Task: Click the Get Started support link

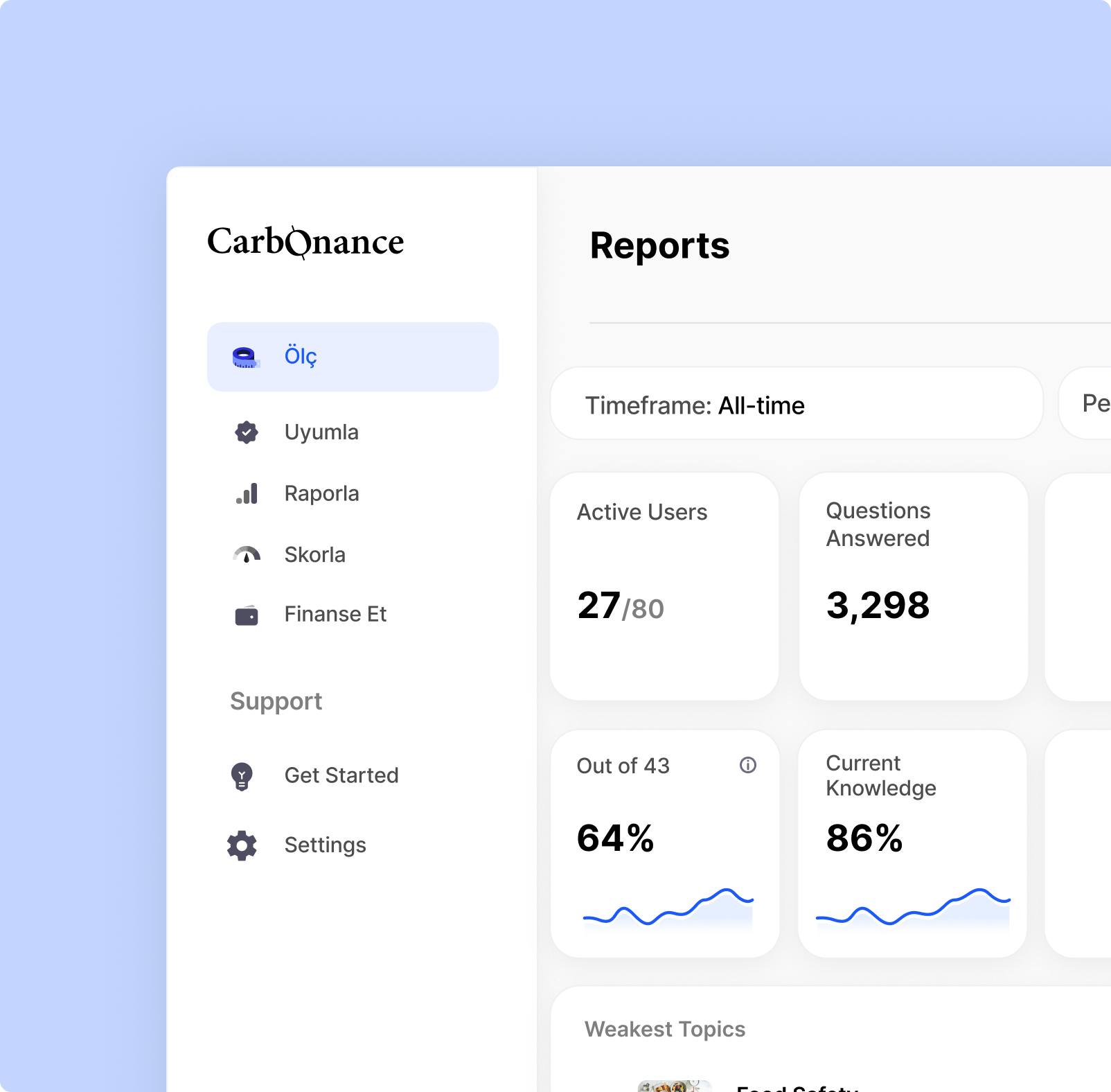Action: [341, 775]
